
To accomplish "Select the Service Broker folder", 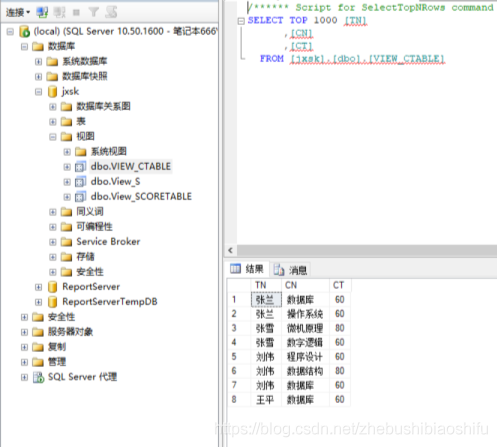I will pyautogui.click(x=108, y=241).
